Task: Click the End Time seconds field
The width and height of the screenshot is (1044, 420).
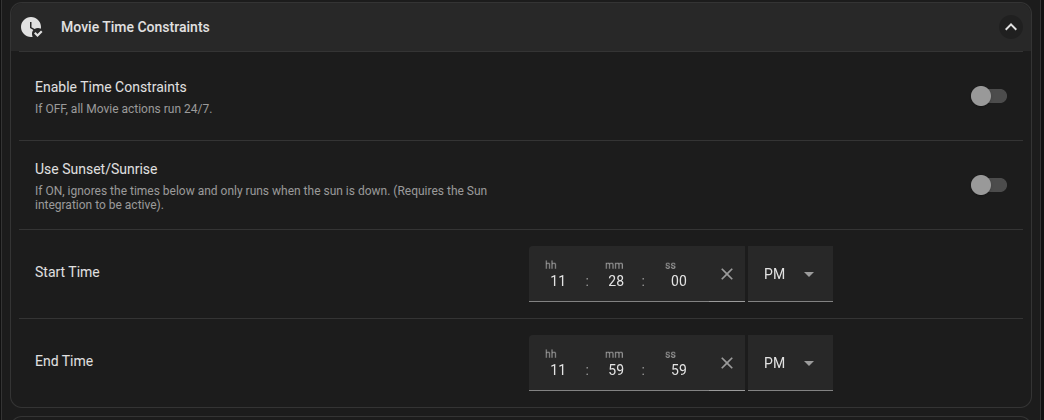Action: pyautogui.click(x=678, y=370)
